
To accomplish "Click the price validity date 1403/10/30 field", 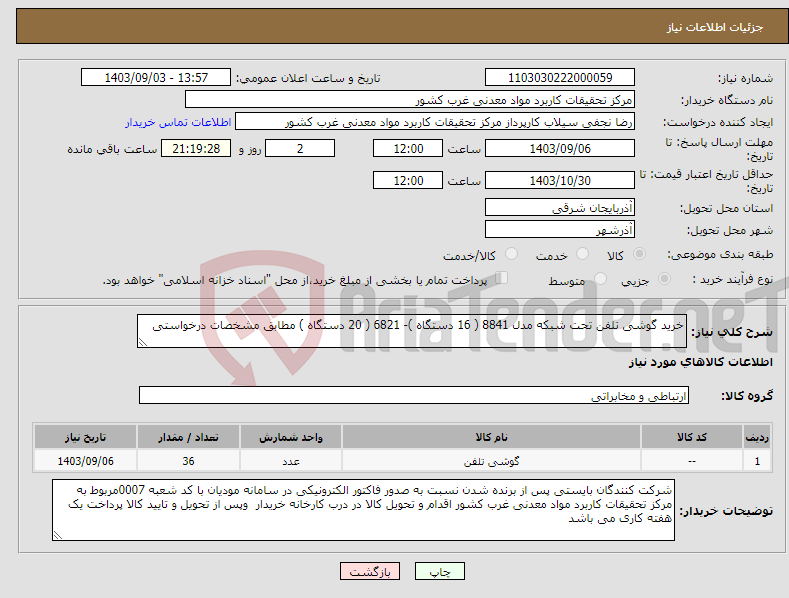I will tap(560, 180).
